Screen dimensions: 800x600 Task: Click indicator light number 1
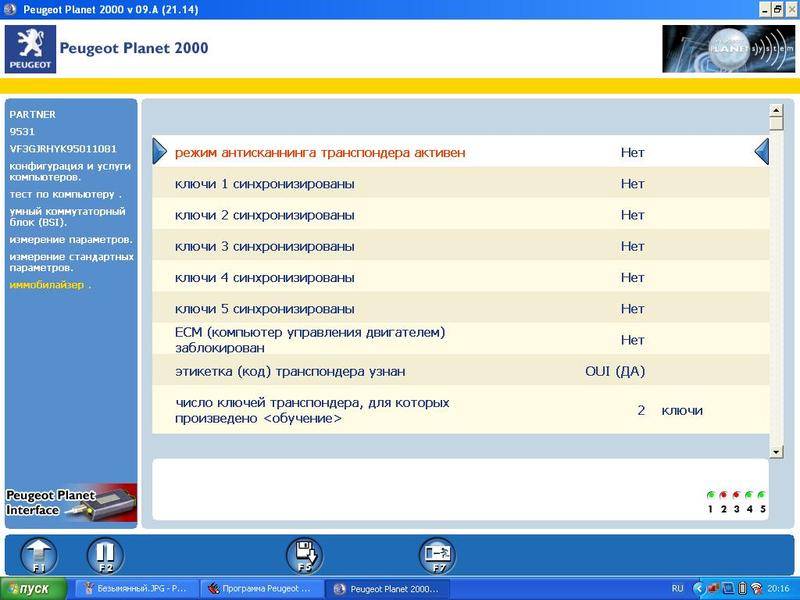(711, 496)
